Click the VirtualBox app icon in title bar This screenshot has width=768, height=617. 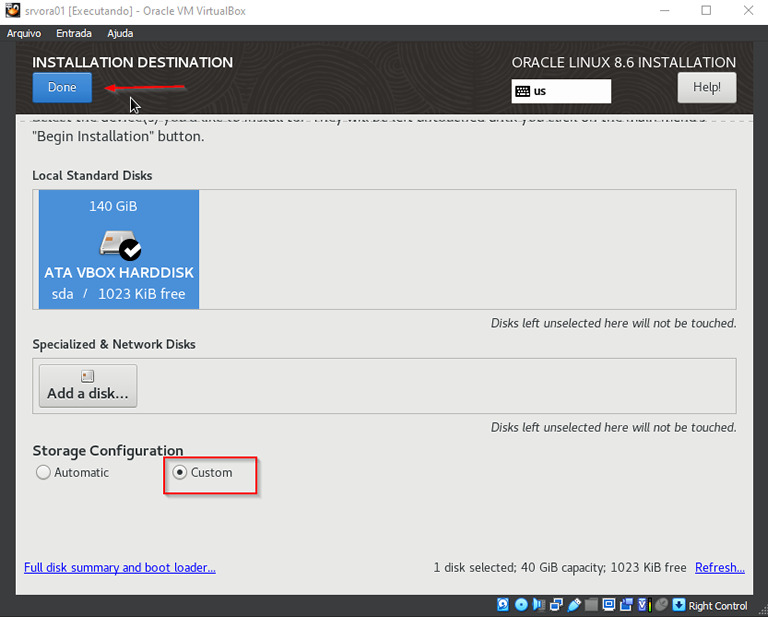13,10
